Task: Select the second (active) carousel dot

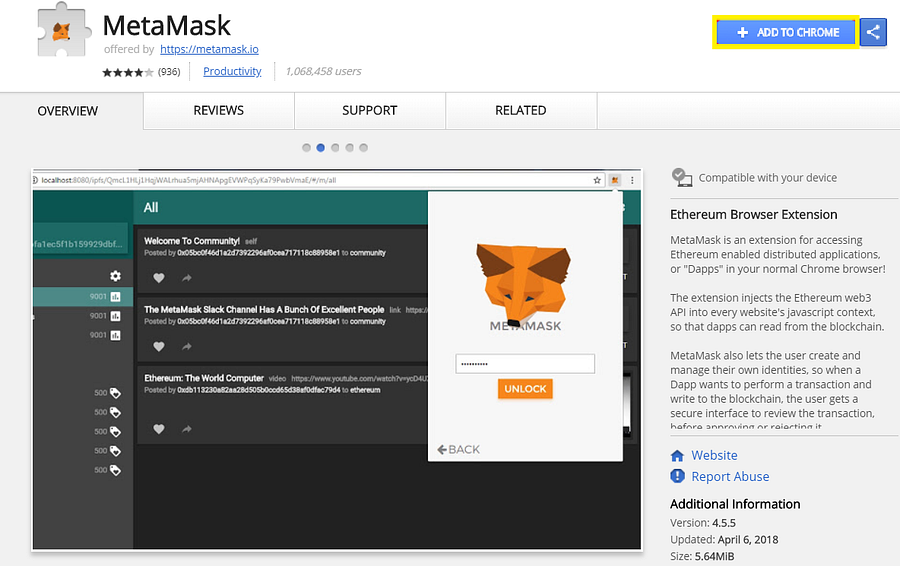Action: [x=321, y=148]
